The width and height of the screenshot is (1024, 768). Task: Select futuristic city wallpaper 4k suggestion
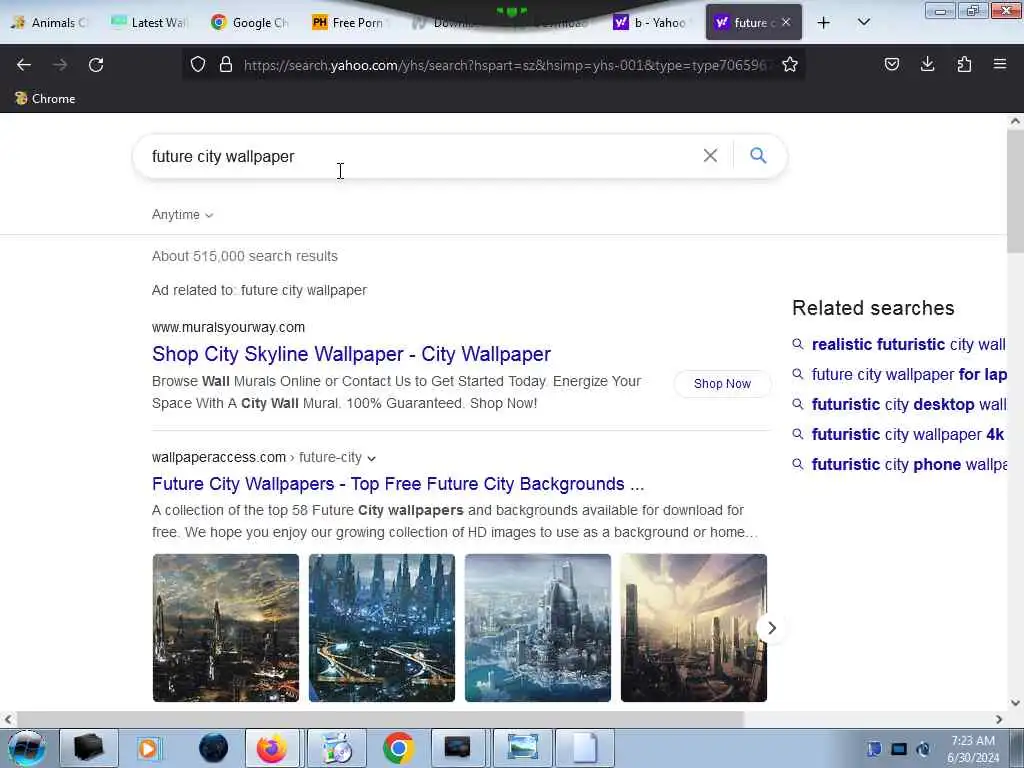pyautogui.click(x=908, y=434)
